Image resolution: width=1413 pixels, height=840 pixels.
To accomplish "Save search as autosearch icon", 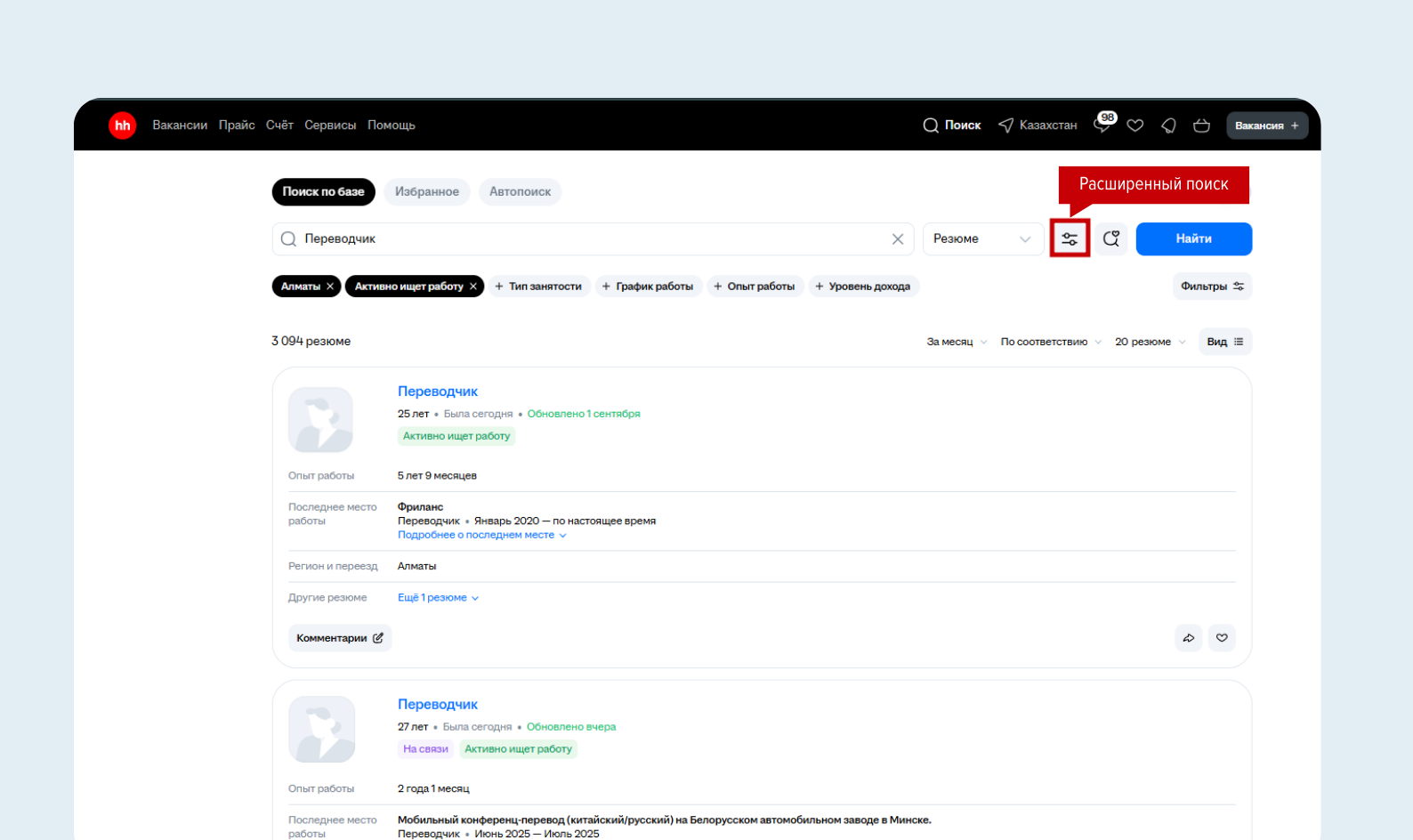I will click(1111, 238).
